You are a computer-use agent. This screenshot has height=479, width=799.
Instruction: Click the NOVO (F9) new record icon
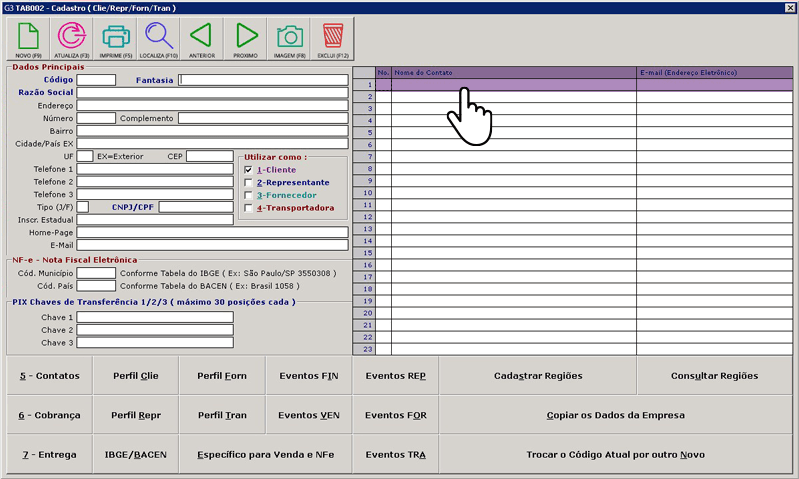(28, 38)
